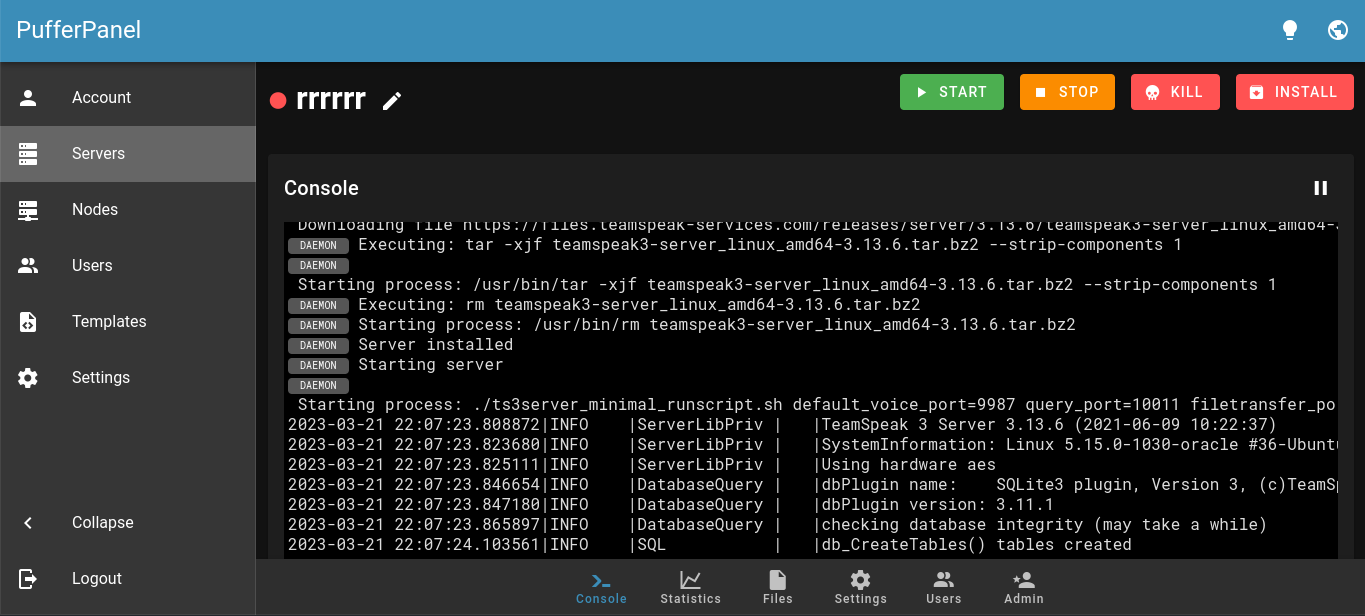This screenshot has width=1365, height=616.
Task: Open the Admin section icon
Action: (1023, 580)
